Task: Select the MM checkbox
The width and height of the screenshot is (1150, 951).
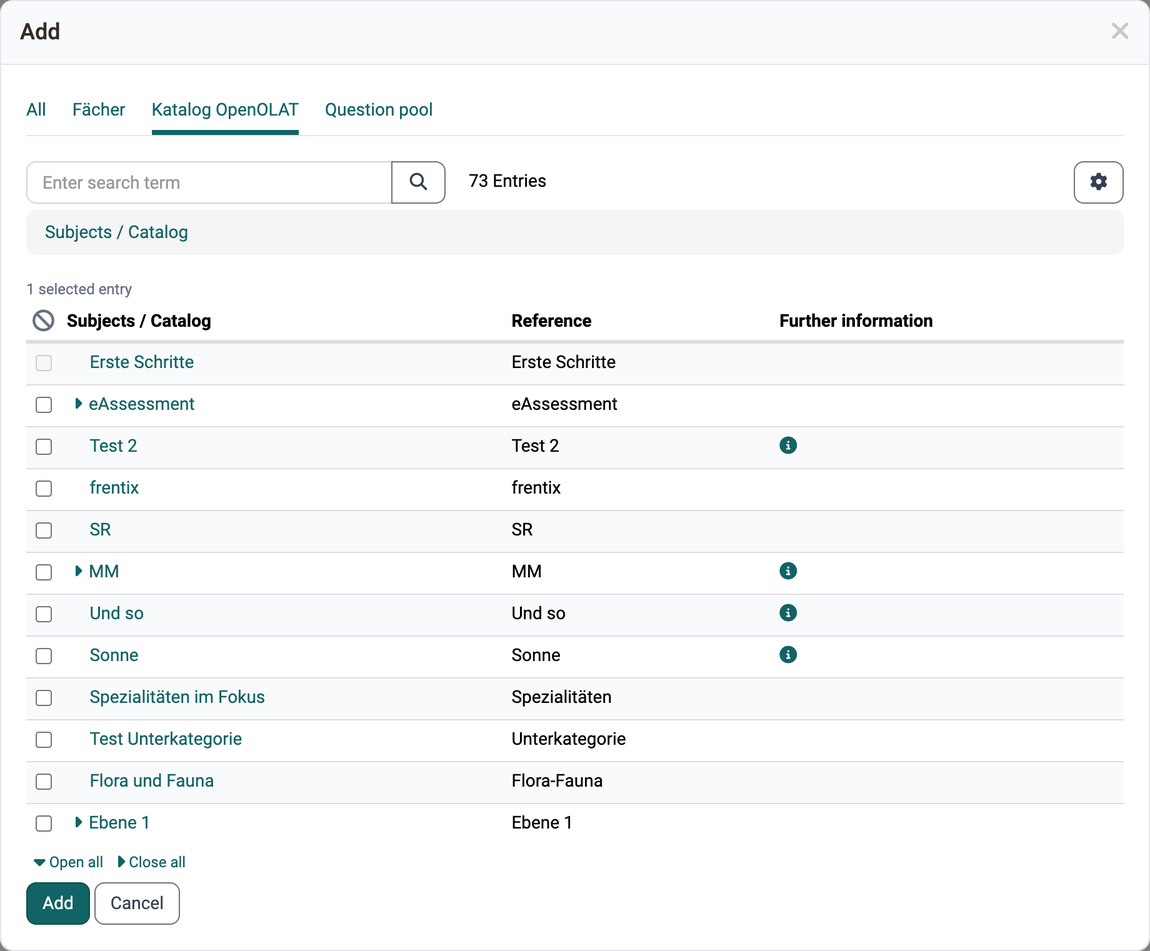Action: (44, 571)
